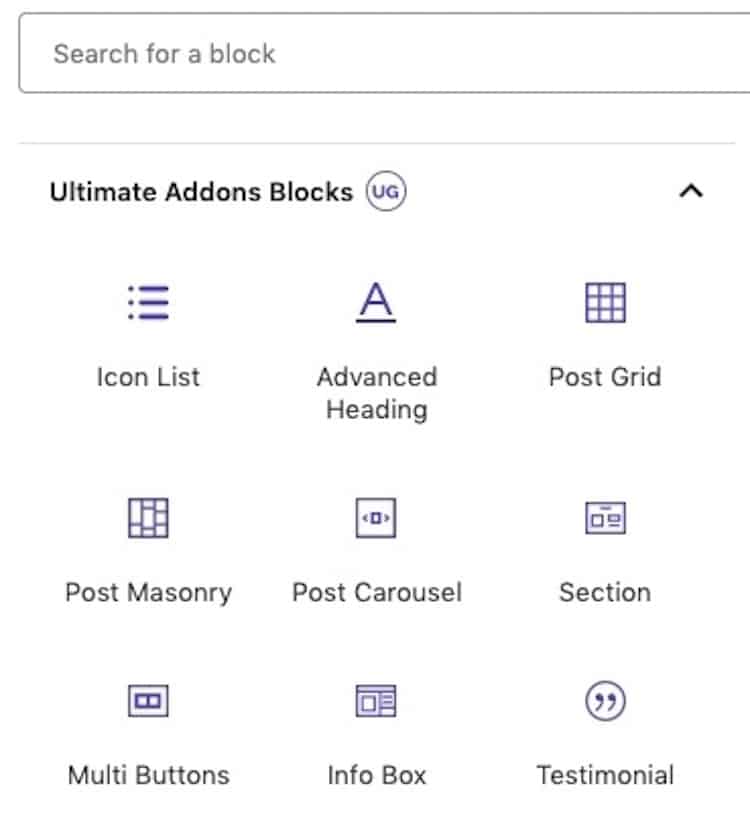Screen dimensions: 750x831
Task: Select the Info Box block icon
Action: point(376,701)
